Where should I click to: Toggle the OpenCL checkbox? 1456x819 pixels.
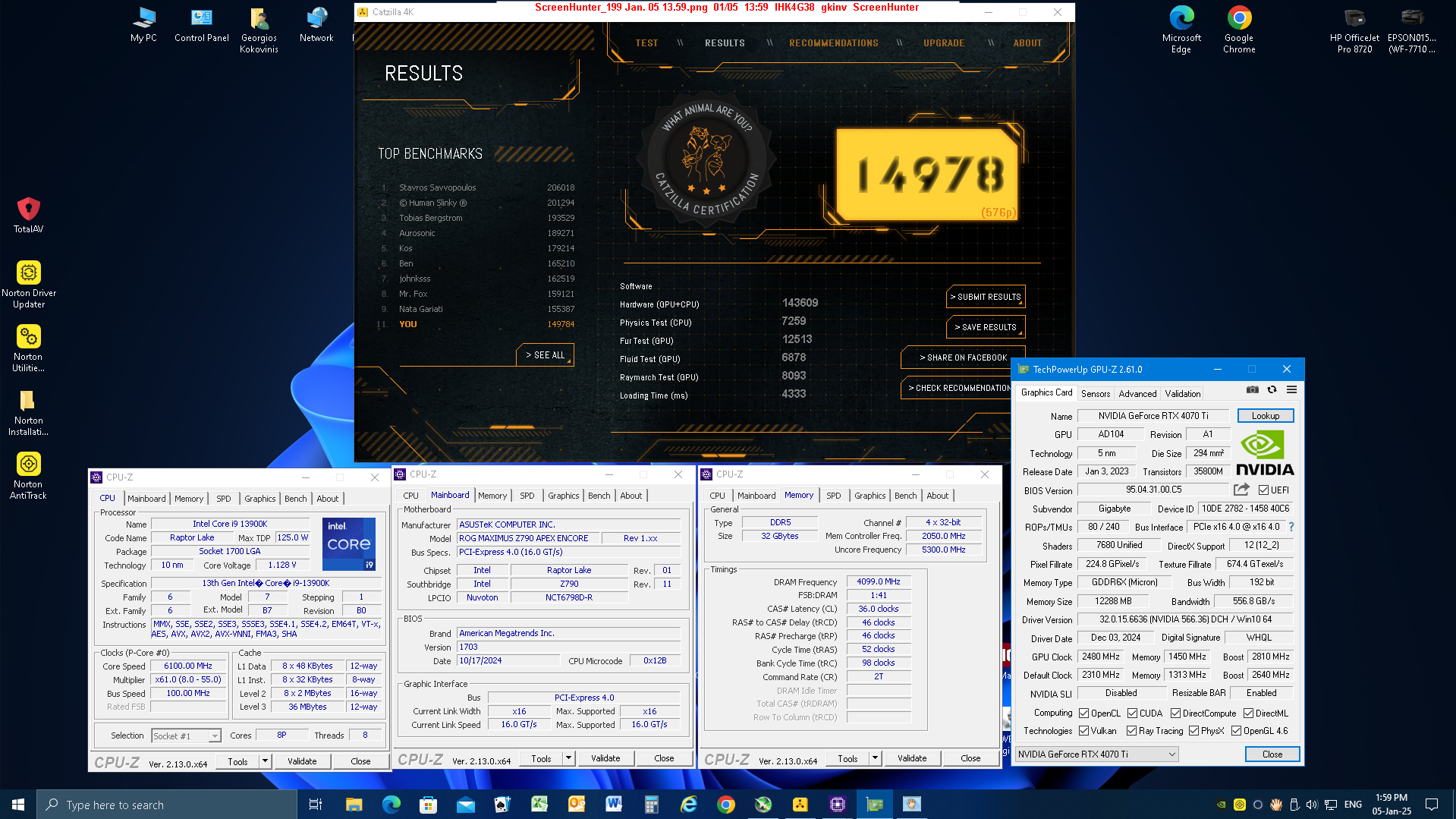[x=1084, y=713]
